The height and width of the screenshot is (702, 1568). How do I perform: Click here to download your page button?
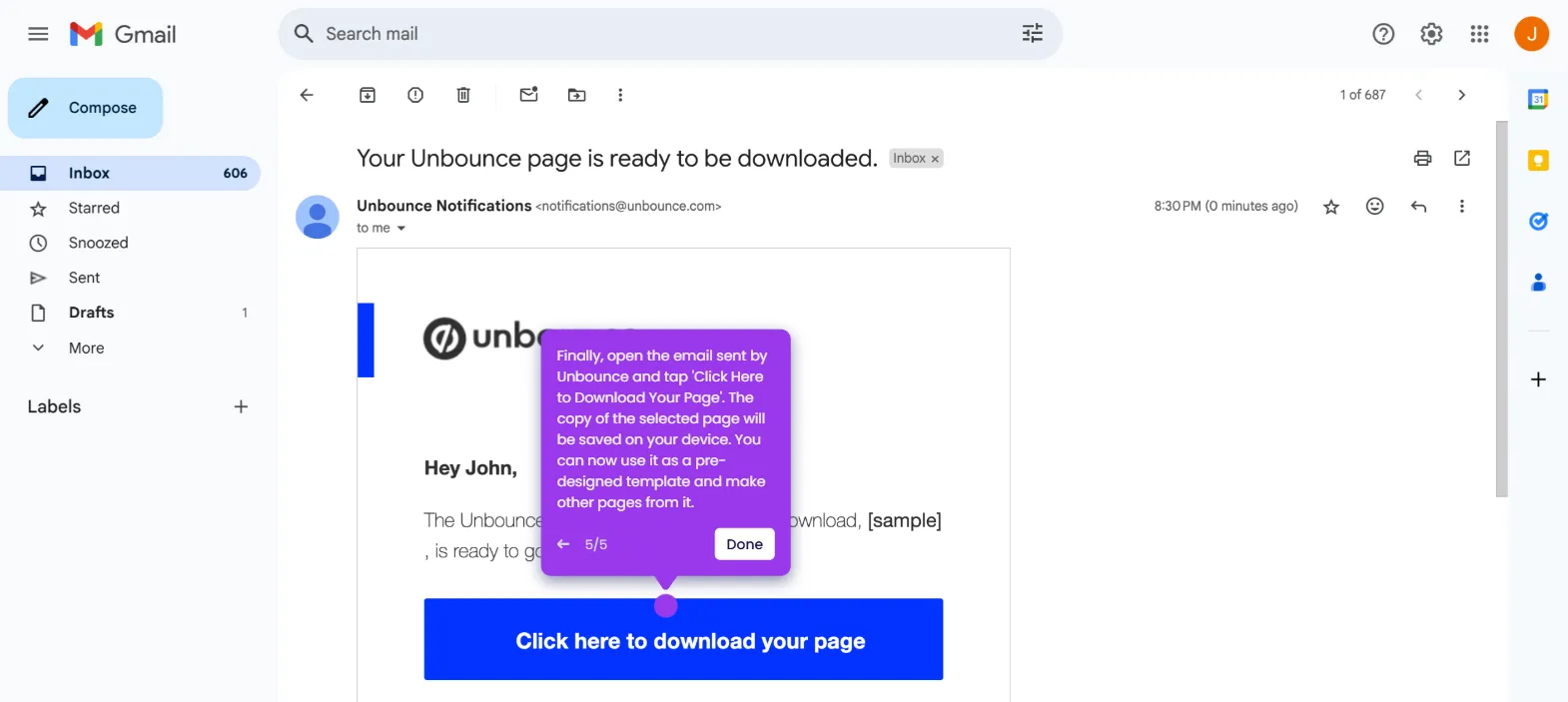683,639
